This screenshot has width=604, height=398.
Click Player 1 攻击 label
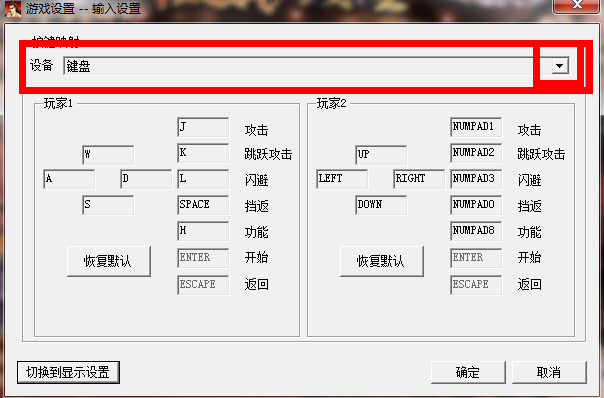tap(256, 130)
